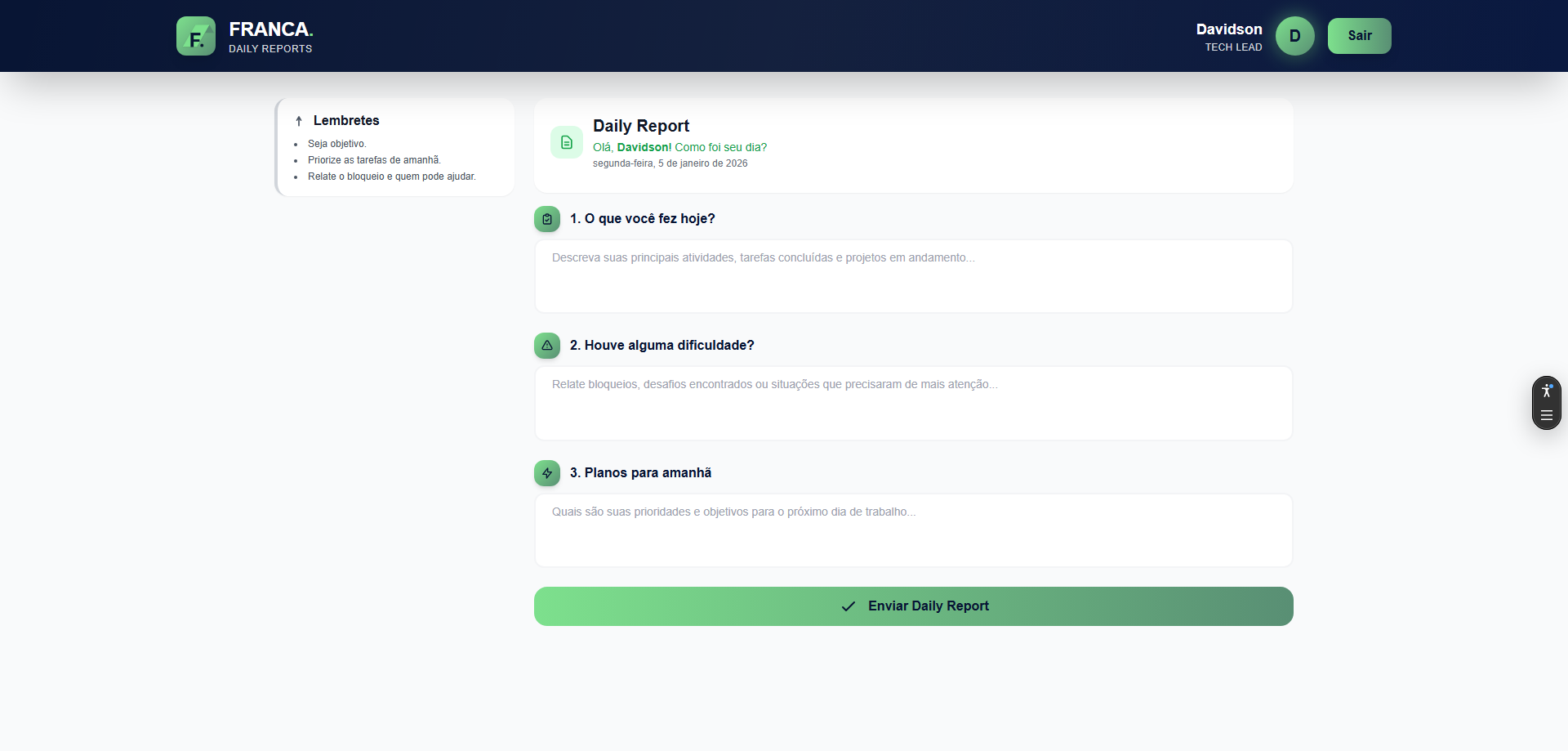Click the FRANCA brand title text
1568x751 pixels.
click(269, 29)
